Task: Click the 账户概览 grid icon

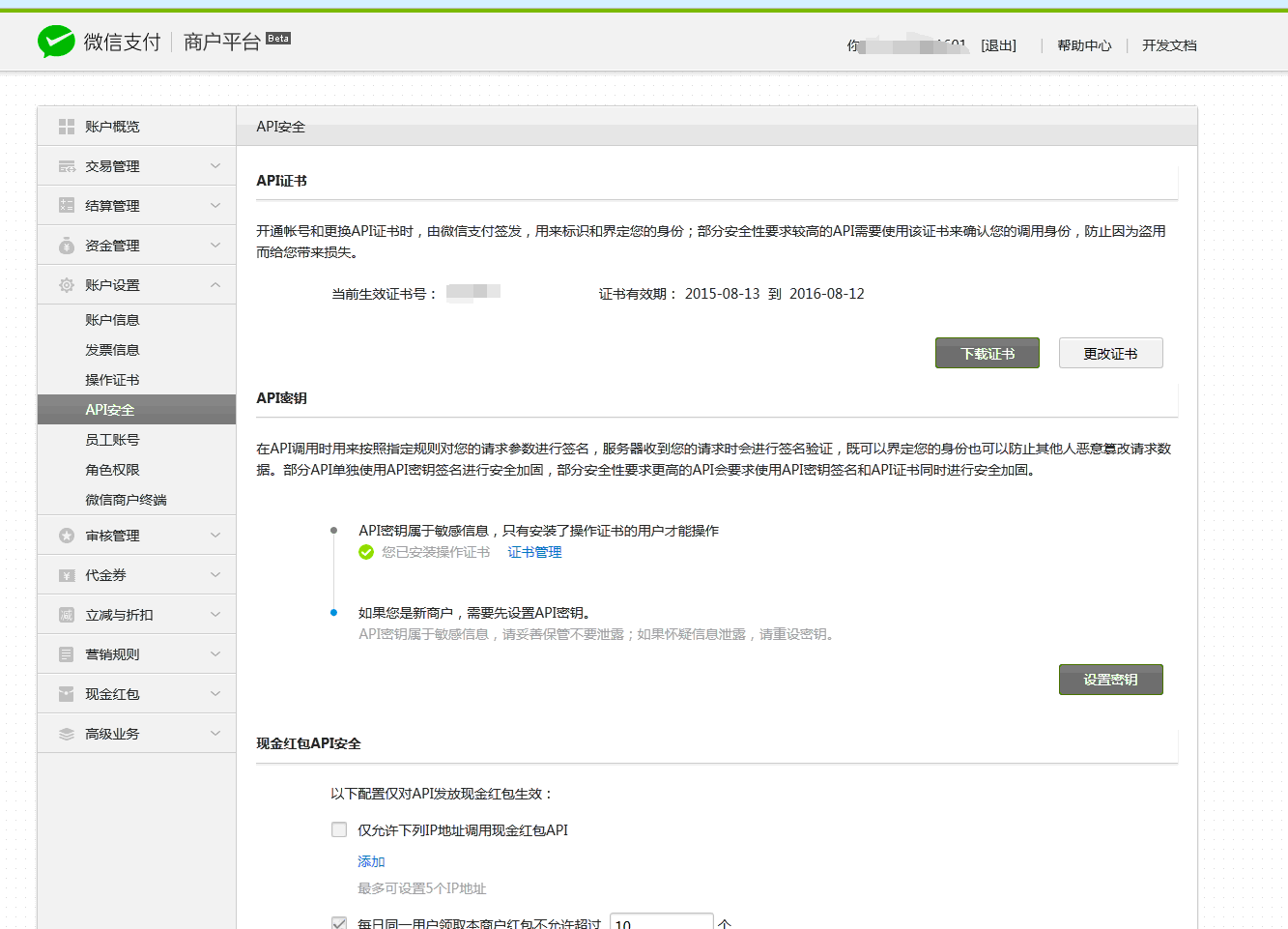Action: pyautogui.click(x=67, y=127)
